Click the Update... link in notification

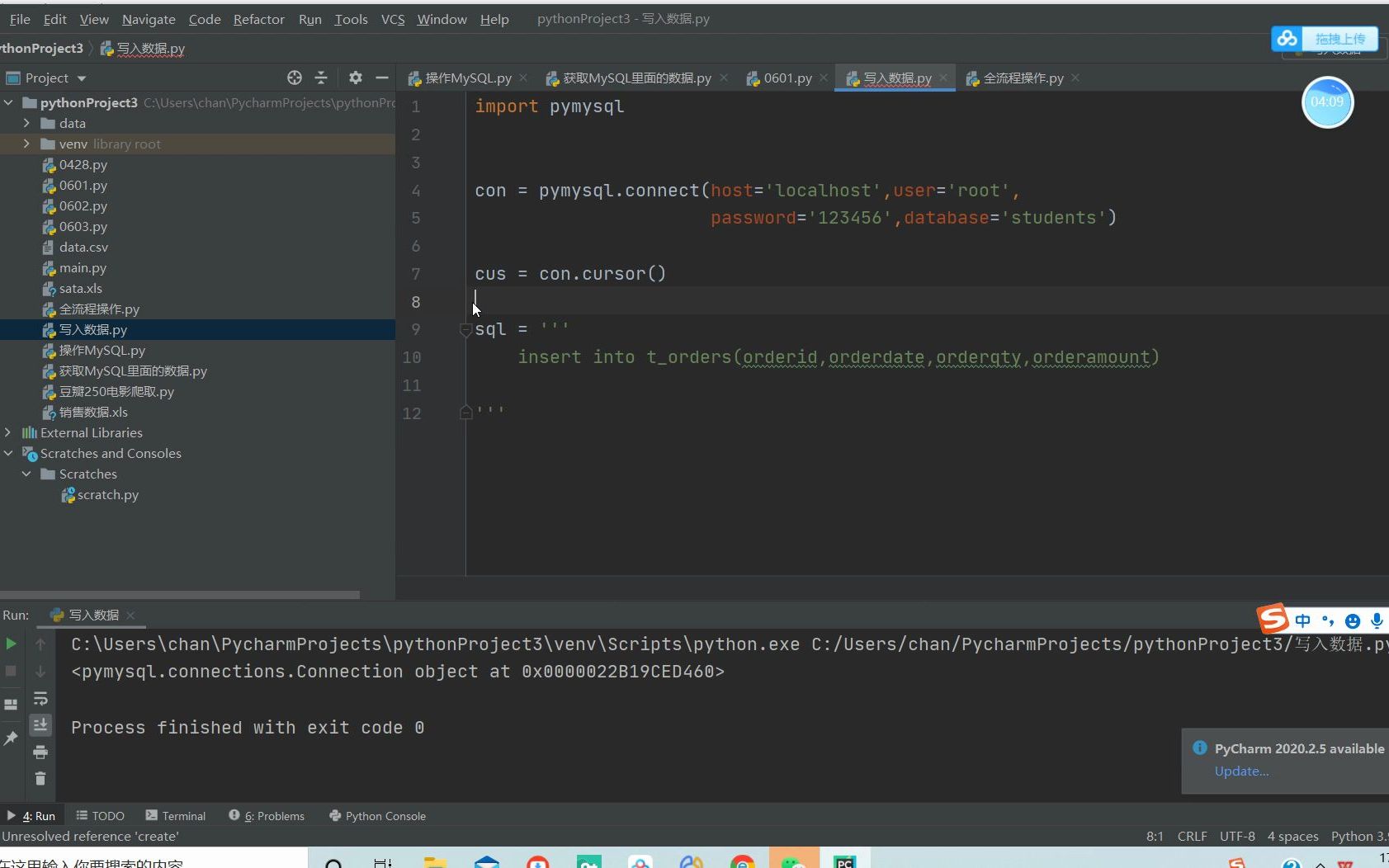tap(1241, 771)
